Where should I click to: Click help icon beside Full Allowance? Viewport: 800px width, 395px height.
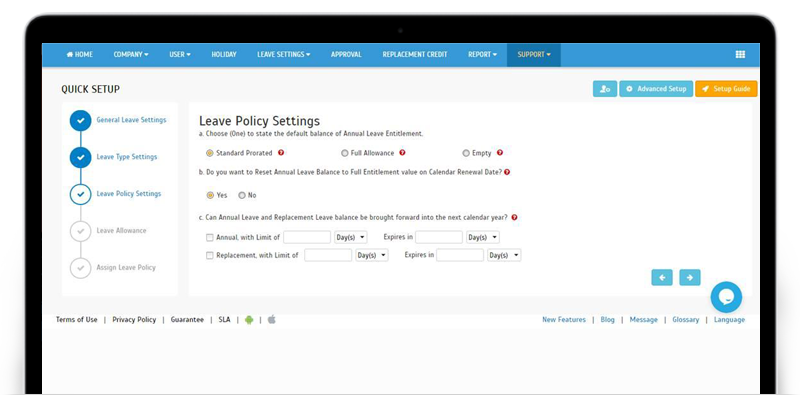click(402, 153)
